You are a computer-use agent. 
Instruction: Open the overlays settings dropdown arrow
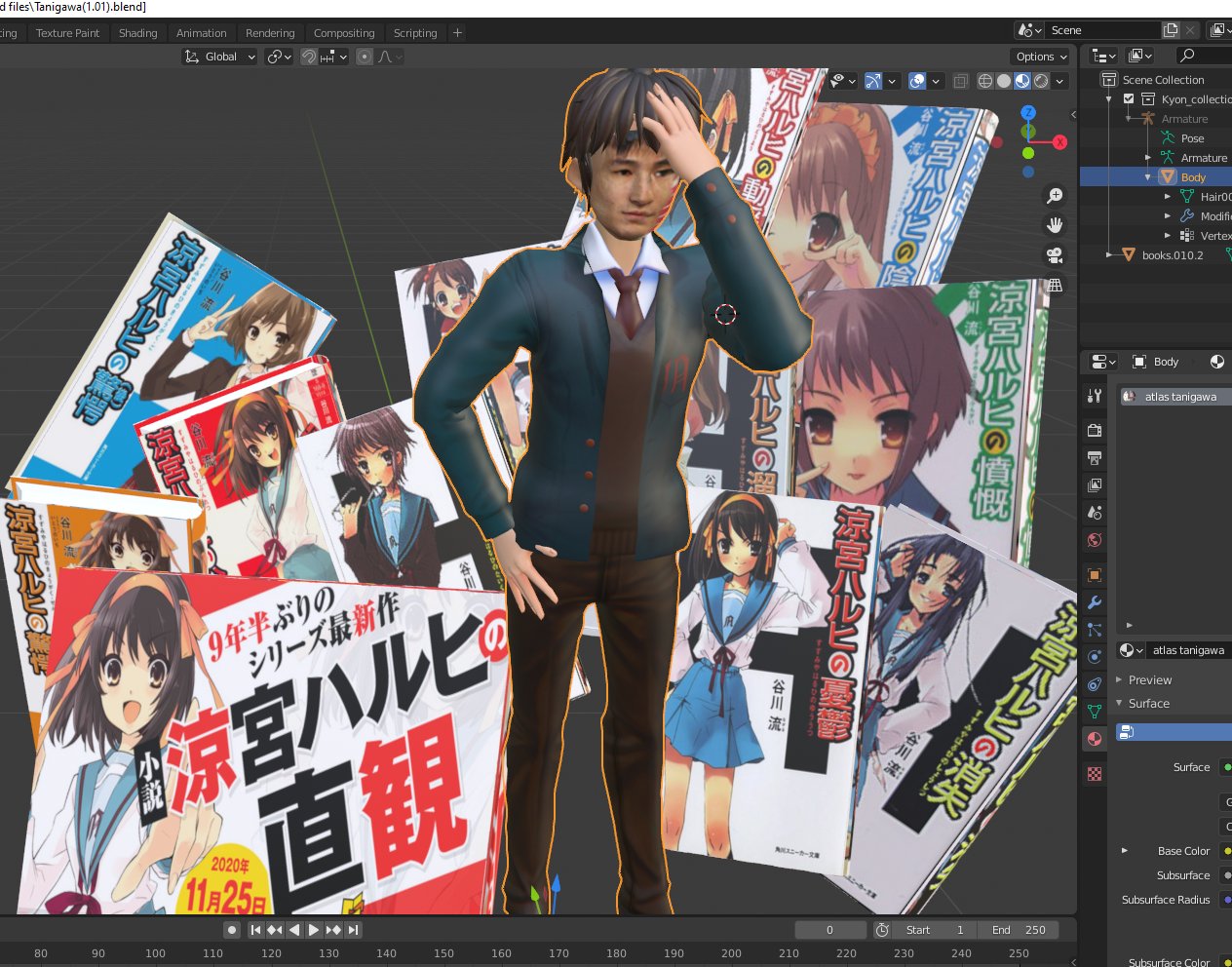936,81
